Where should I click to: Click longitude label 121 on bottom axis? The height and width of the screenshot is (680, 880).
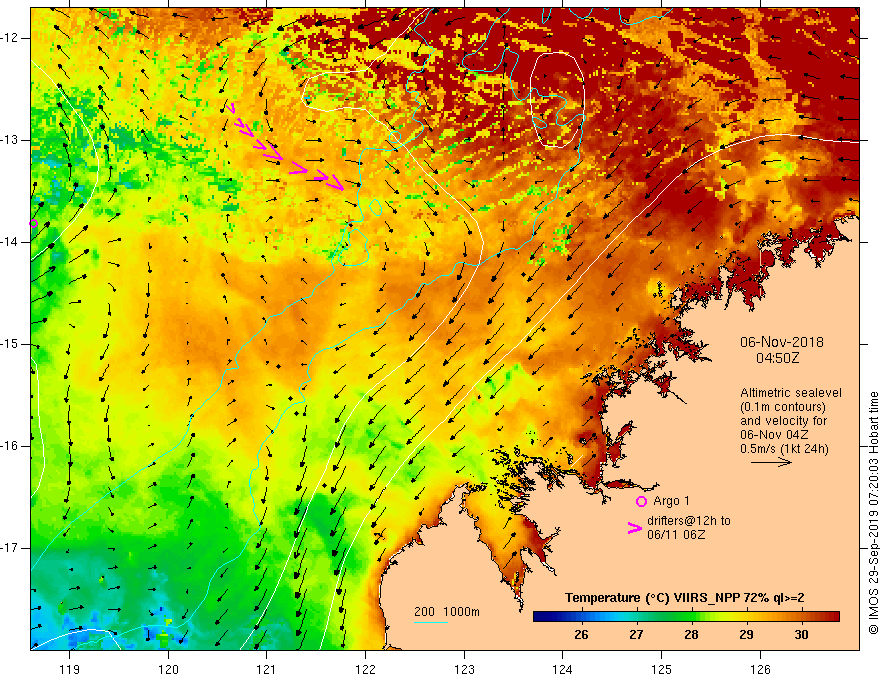pos(267,669)
